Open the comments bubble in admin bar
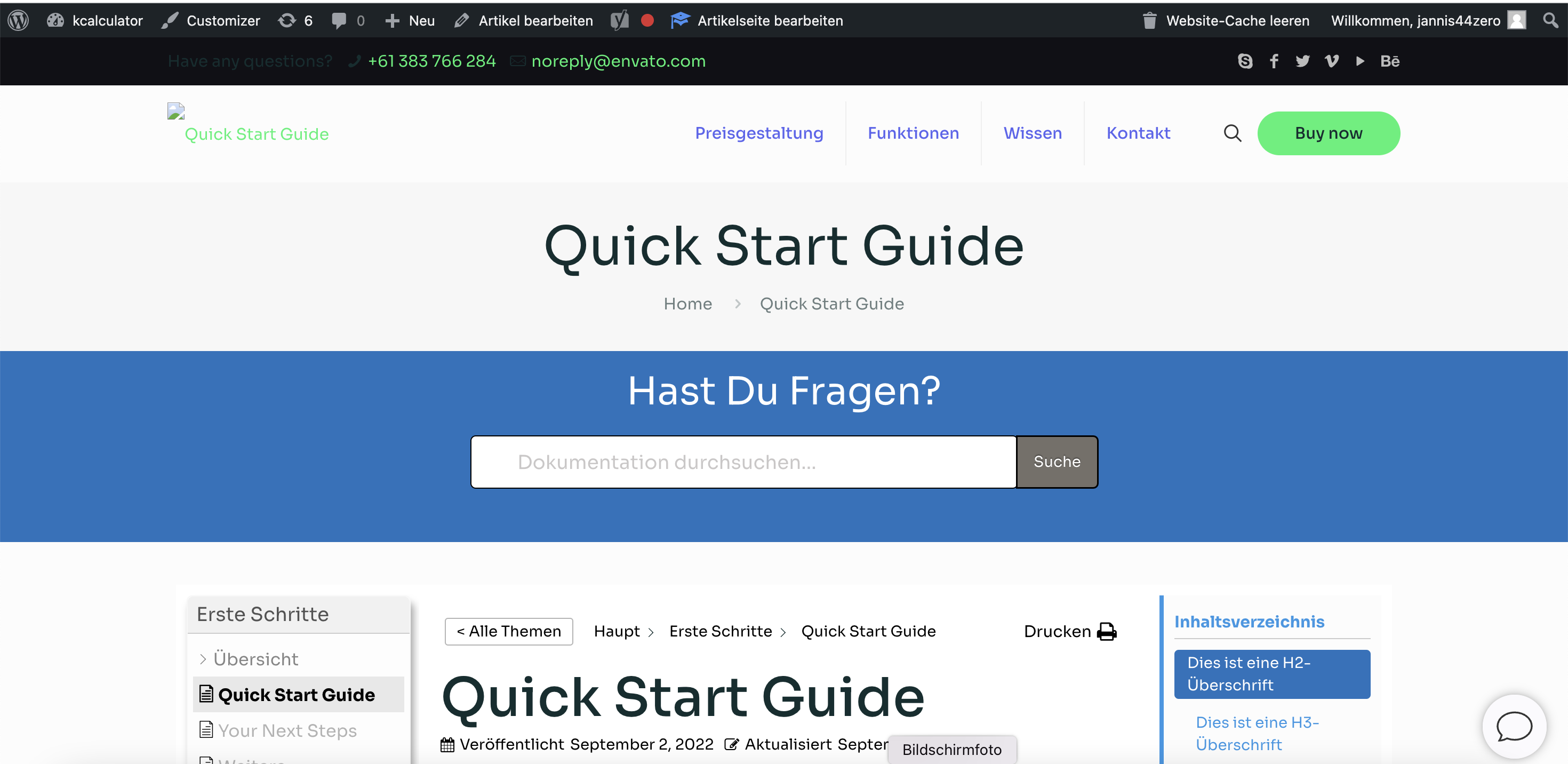The image size is (1568, 764). (348, 21)
